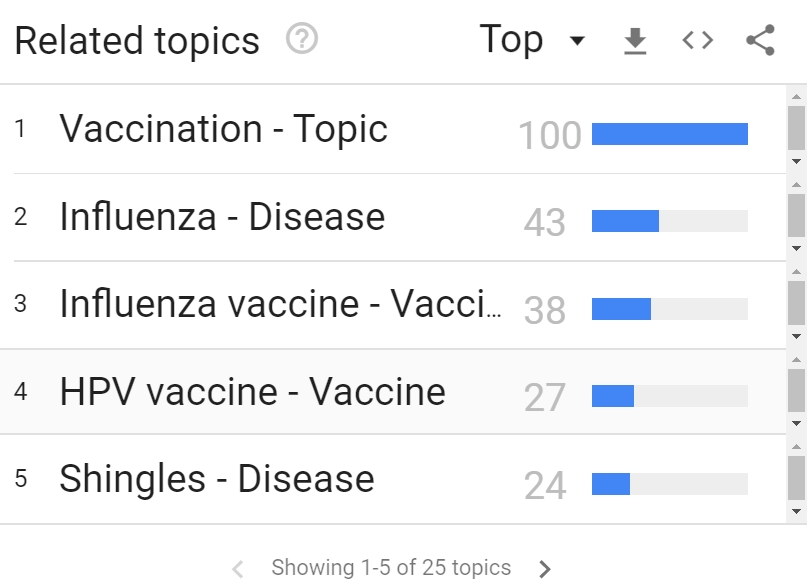Download related topics data as CSV

pos(635,41)
